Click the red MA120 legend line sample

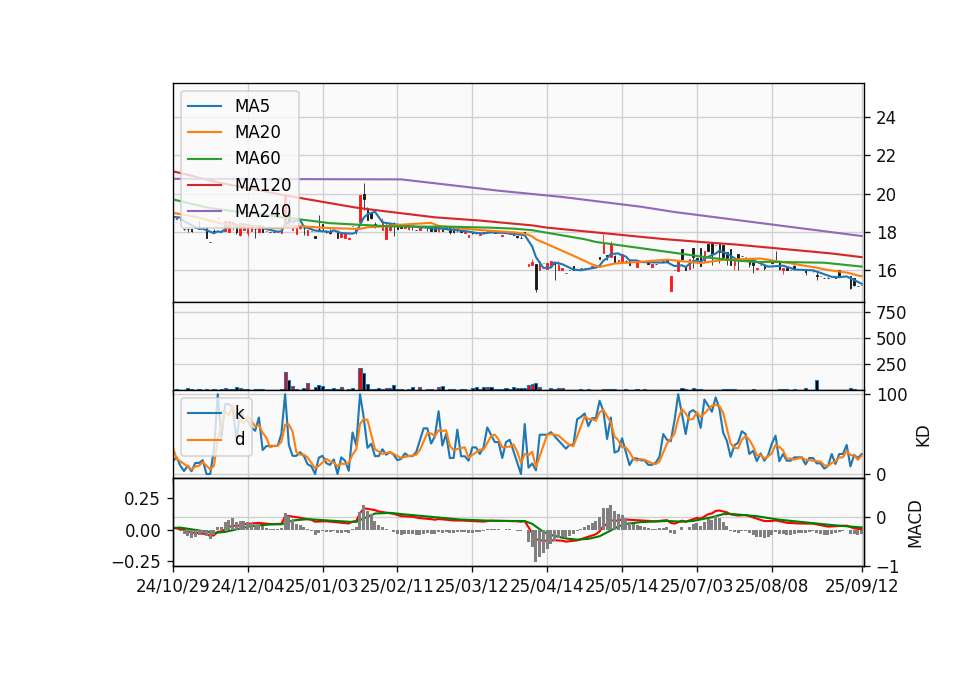(x=204, y=184)
